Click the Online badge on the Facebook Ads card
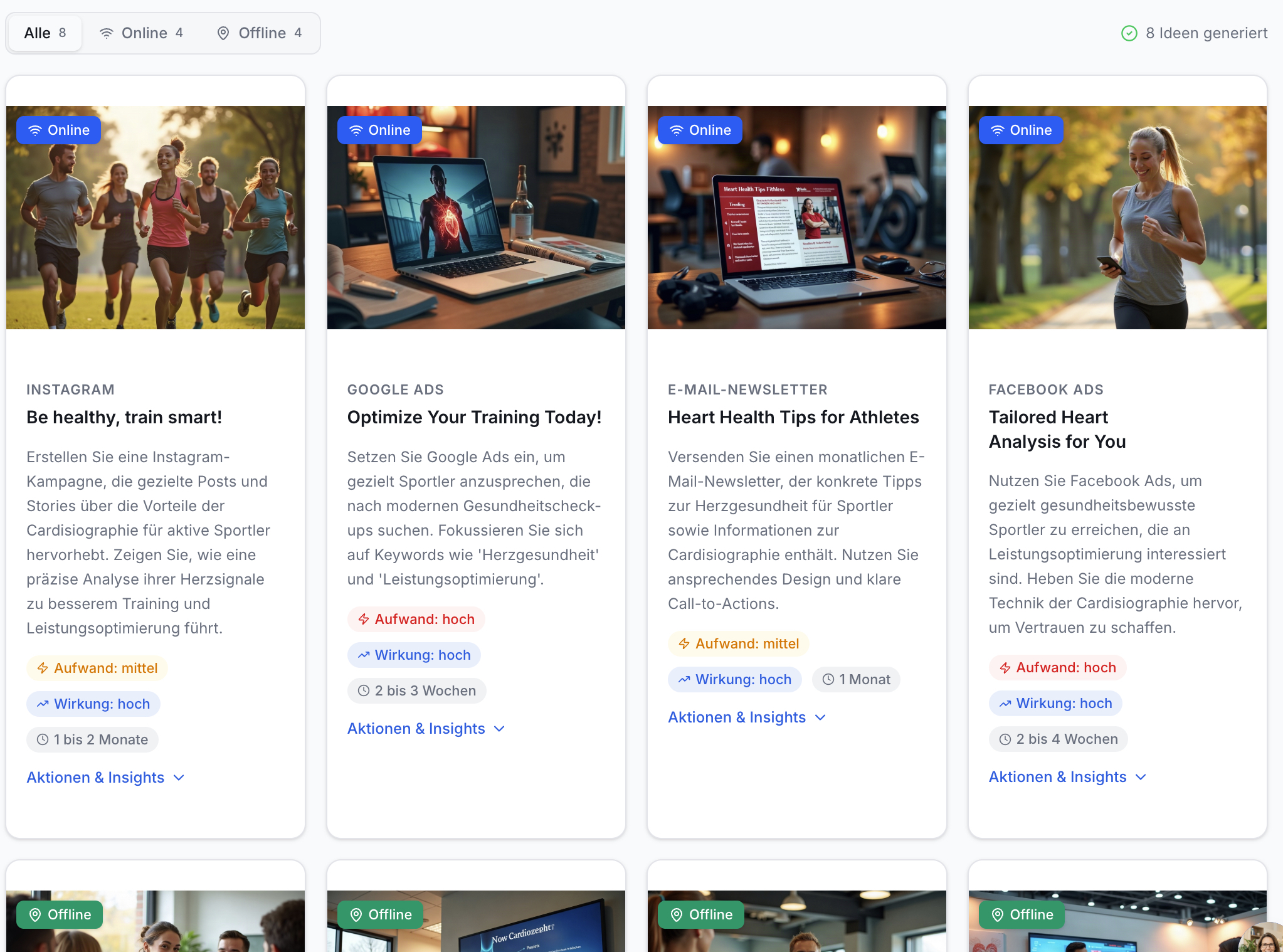This screenshot has height=952, width=1283. (1021, 130)
